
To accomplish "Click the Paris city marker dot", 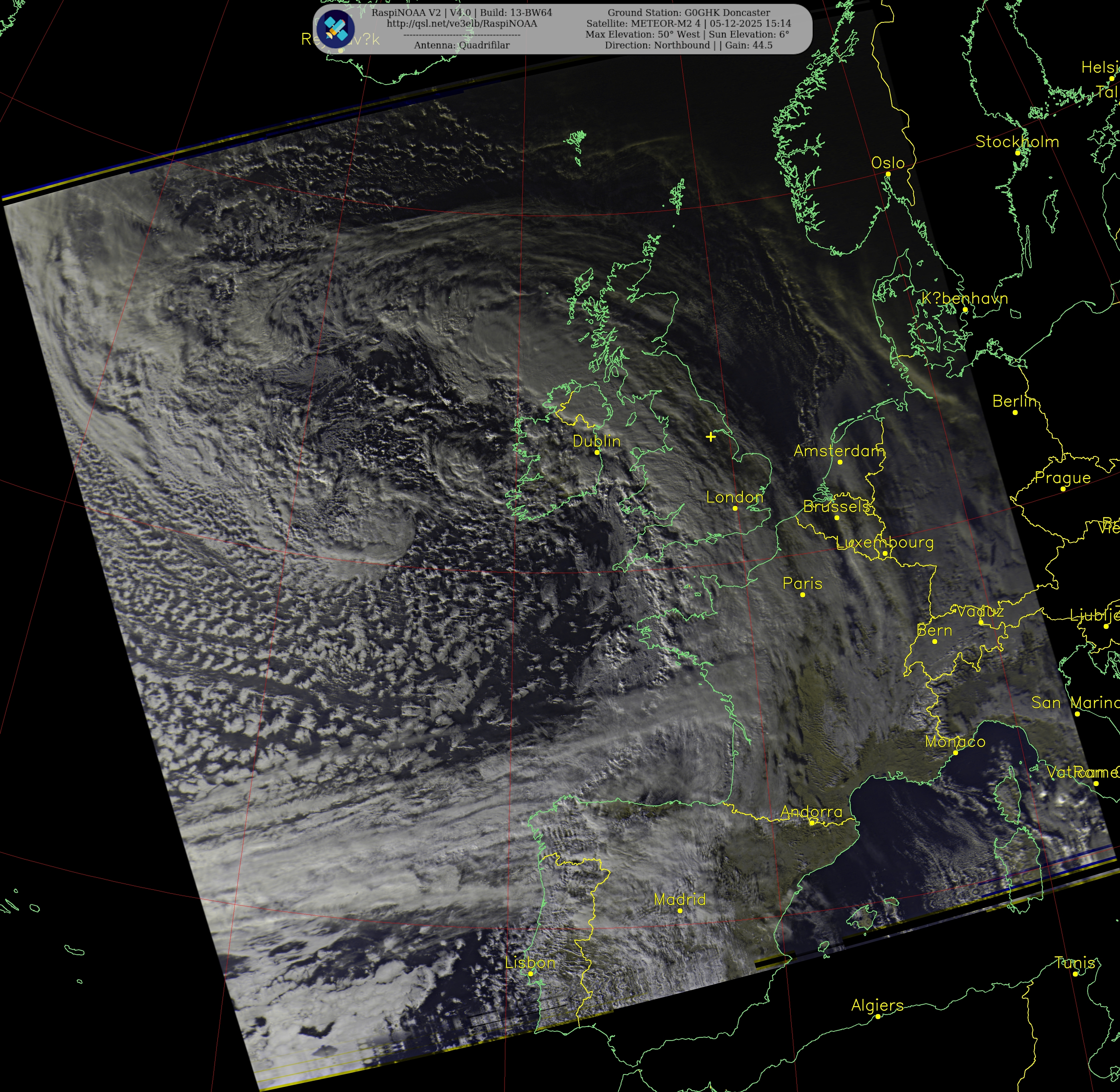I will pyautogui.click(x=802, y=595).
